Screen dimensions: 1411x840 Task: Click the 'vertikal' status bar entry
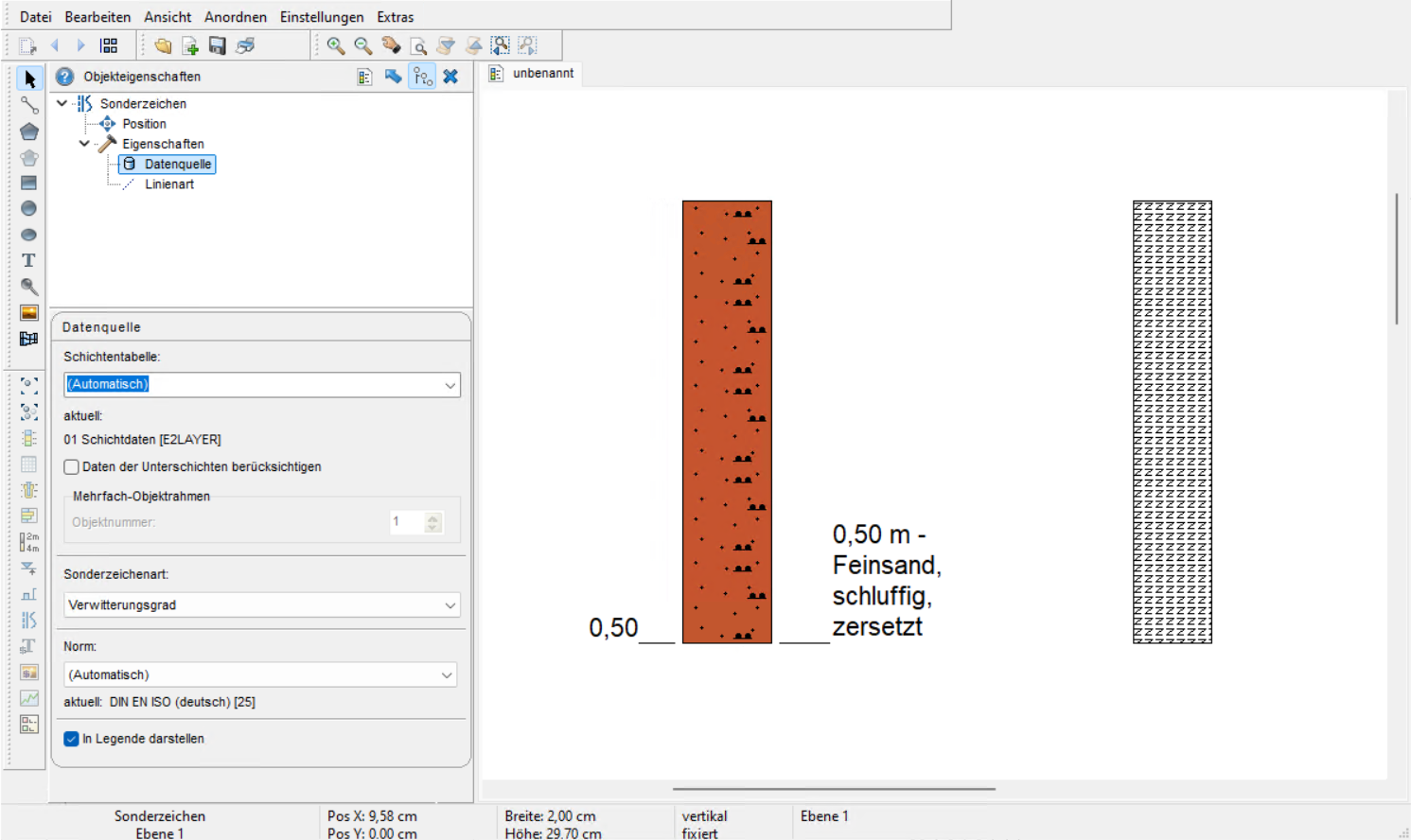point(704,816)
